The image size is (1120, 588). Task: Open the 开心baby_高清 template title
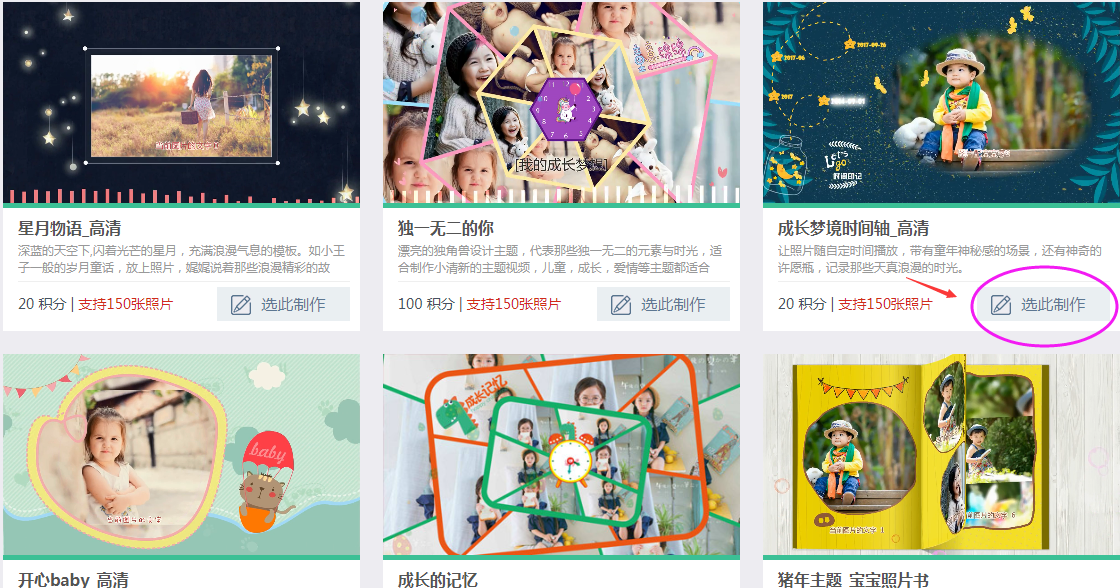coord(73,580)
